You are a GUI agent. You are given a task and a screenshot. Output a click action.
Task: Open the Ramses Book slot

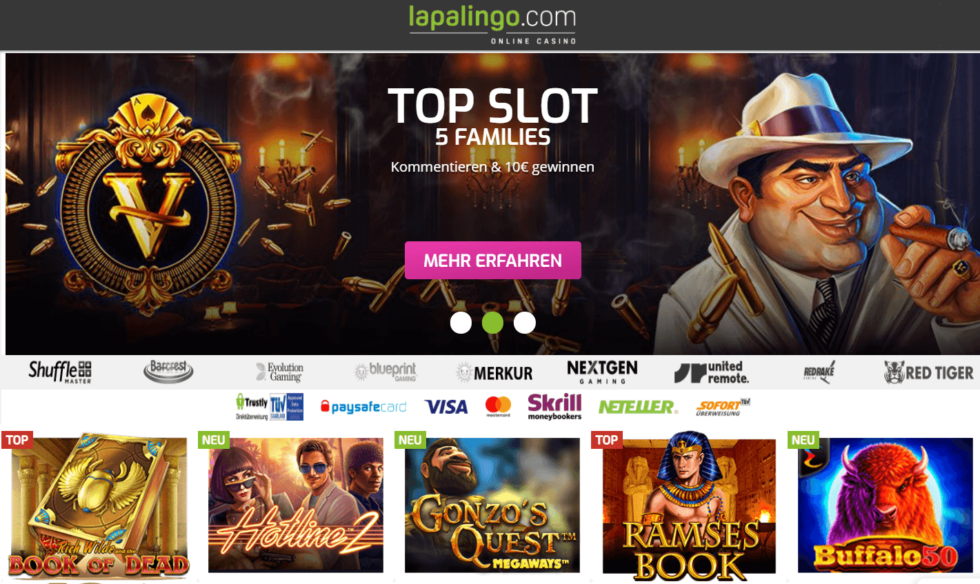tap(689, 505)
